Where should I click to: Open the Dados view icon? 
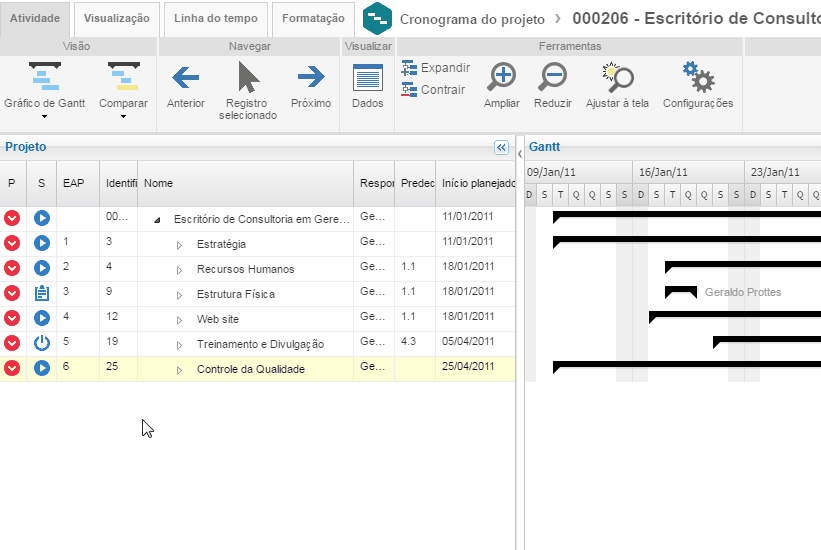368,78
